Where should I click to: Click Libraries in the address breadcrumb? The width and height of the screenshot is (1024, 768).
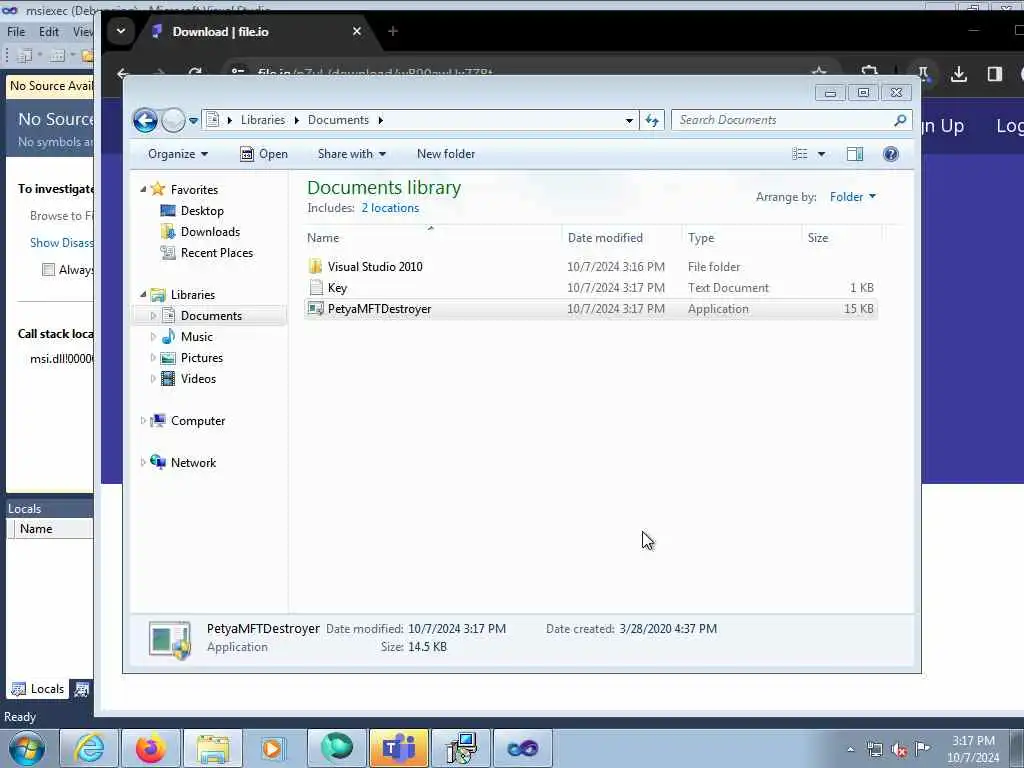pos(263,120)
